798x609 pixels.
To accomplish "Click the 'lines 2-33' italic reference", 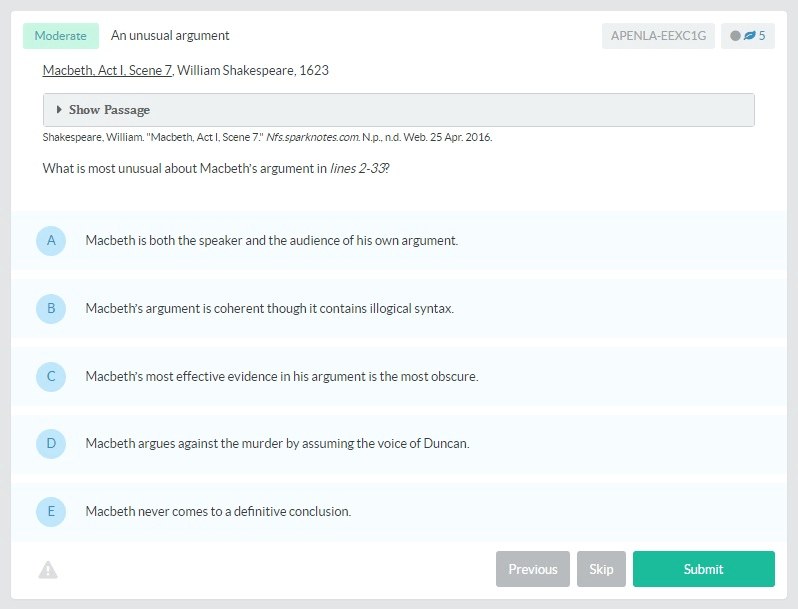I will click(x=357, y=168).
